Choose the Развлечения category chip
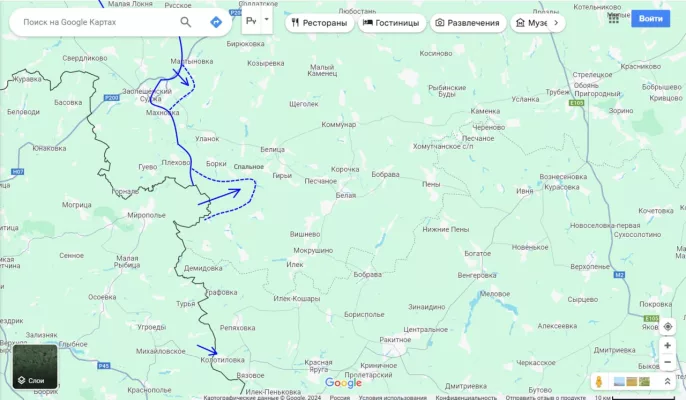The height and width of the screenshot is (400, 686). point(468,23)
